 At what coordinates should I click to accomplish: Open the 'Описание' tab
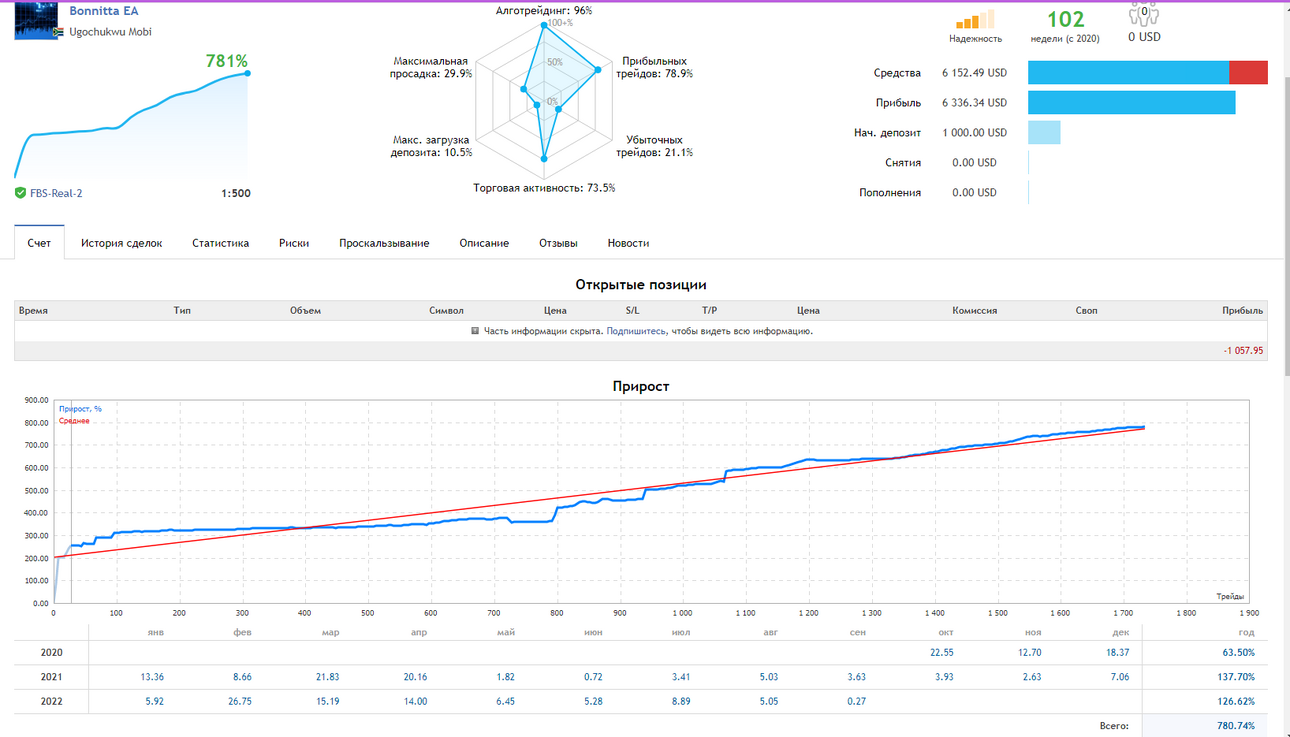pyautogui.click(x=484, y=243)
